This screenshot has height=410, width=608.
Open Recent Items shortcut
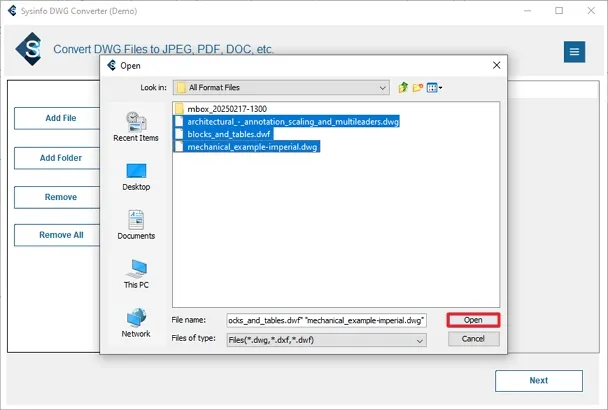click(x=136, y=127)
